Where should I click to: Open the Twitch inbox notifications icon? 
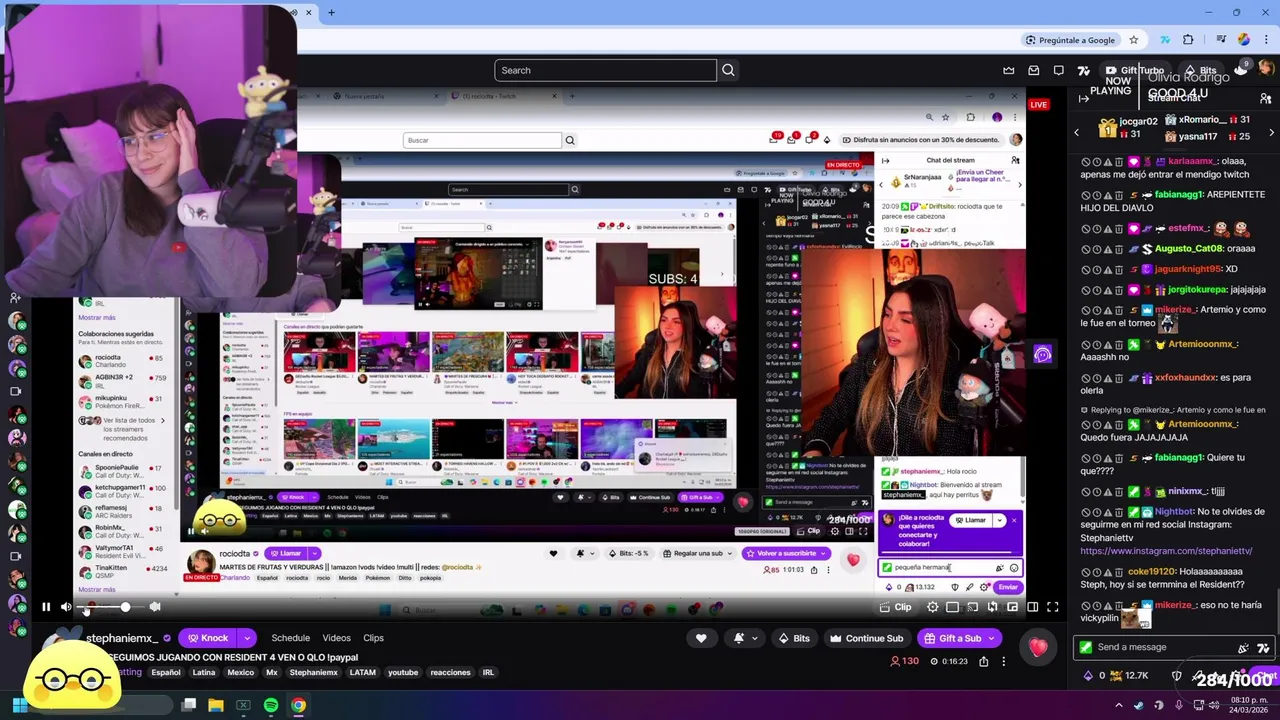pos(1034,70)
